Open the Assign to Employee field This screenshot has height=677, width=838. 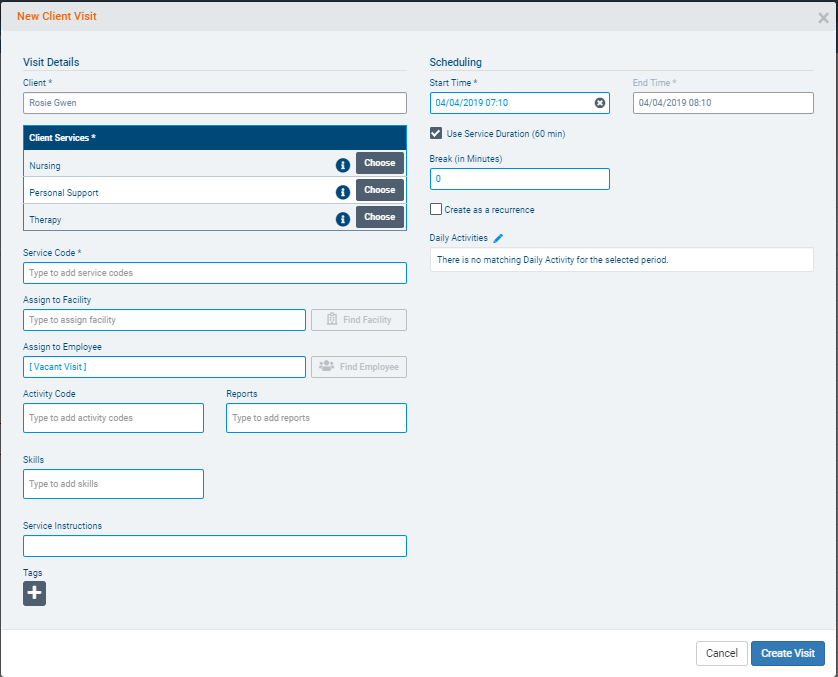tap(164, 367)
